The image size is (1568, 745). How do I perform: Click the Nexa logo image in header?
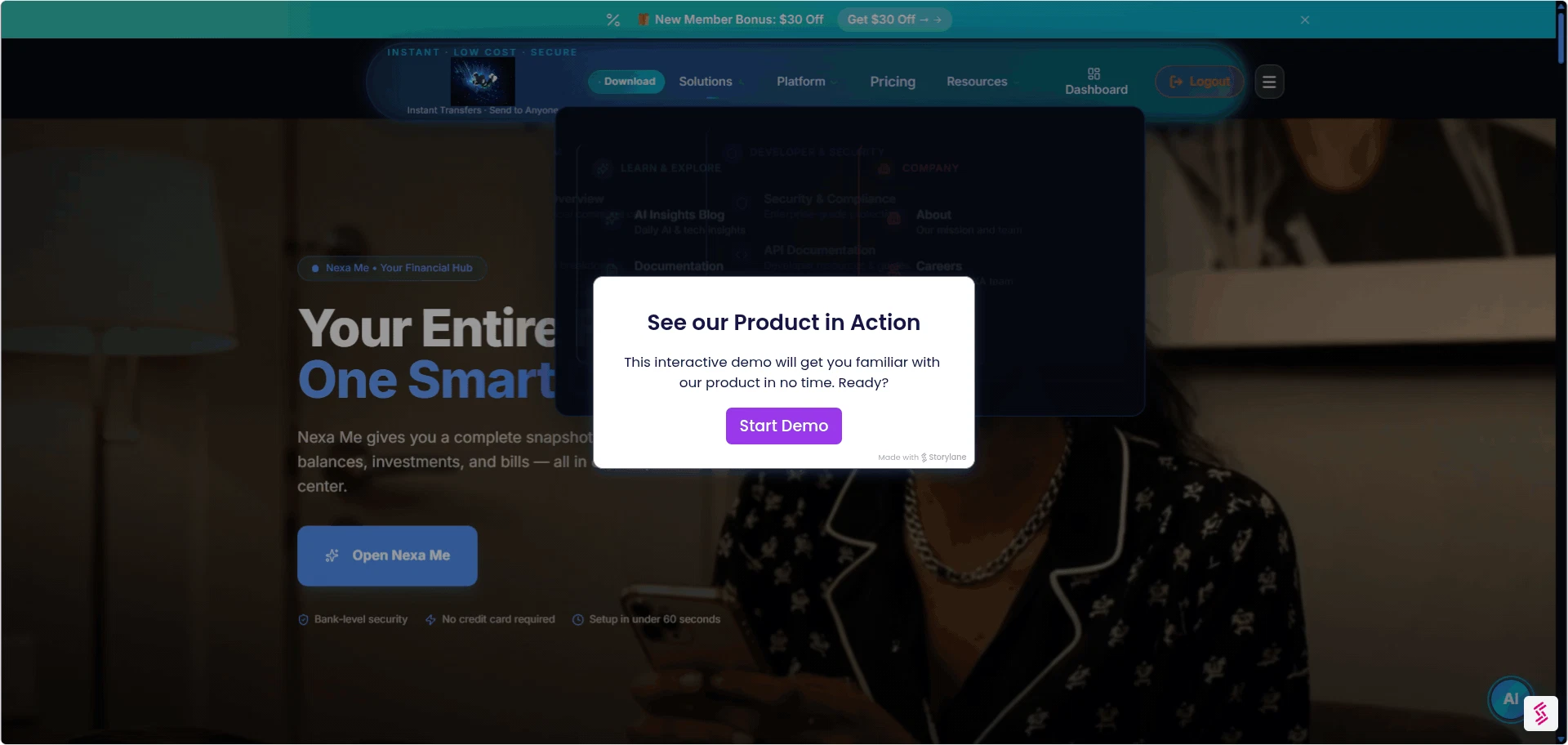(483, 80)
